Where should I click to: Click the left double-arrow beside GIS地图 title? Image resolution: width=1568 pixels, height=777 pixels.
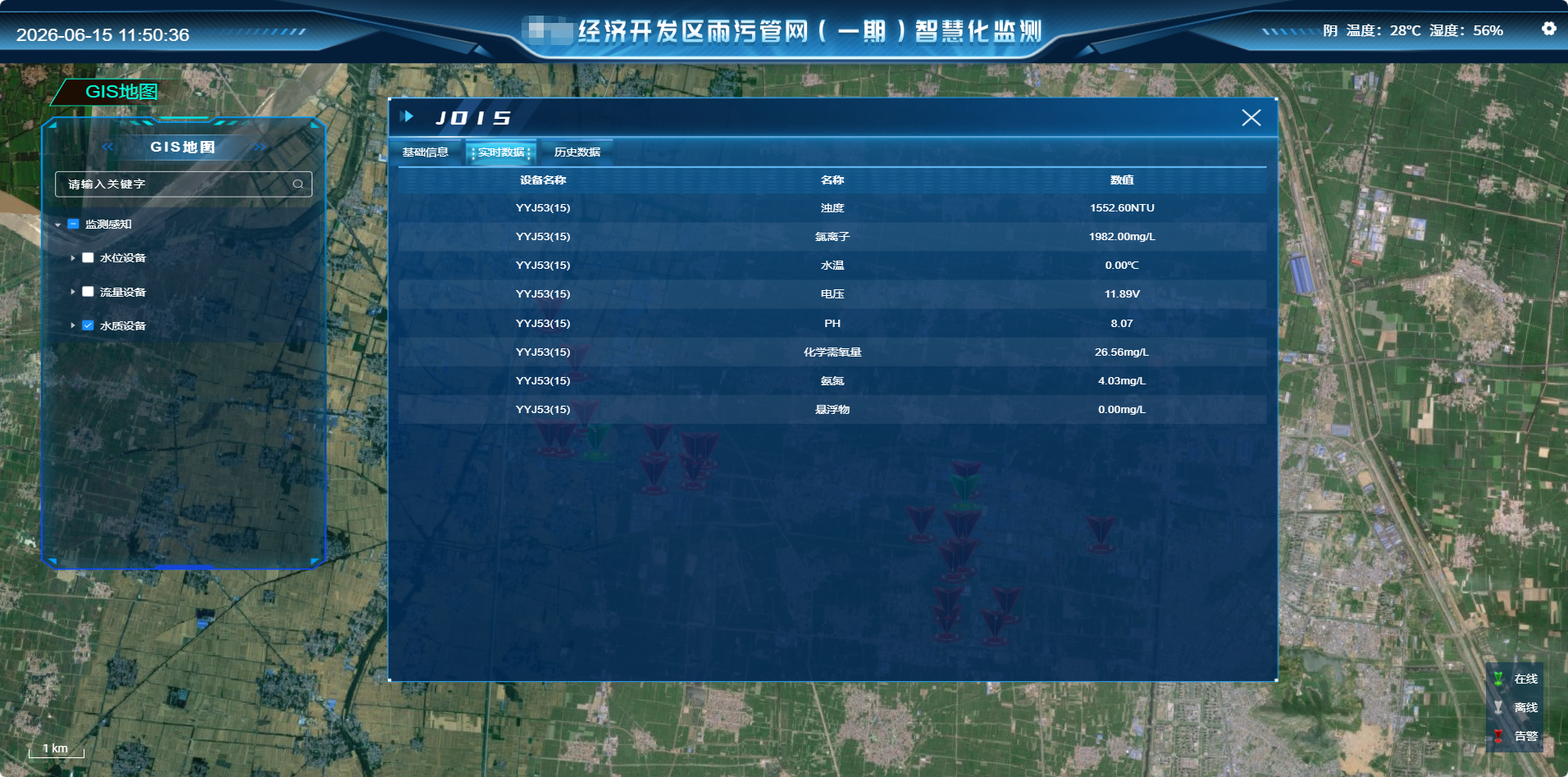(x=107, y=147)
